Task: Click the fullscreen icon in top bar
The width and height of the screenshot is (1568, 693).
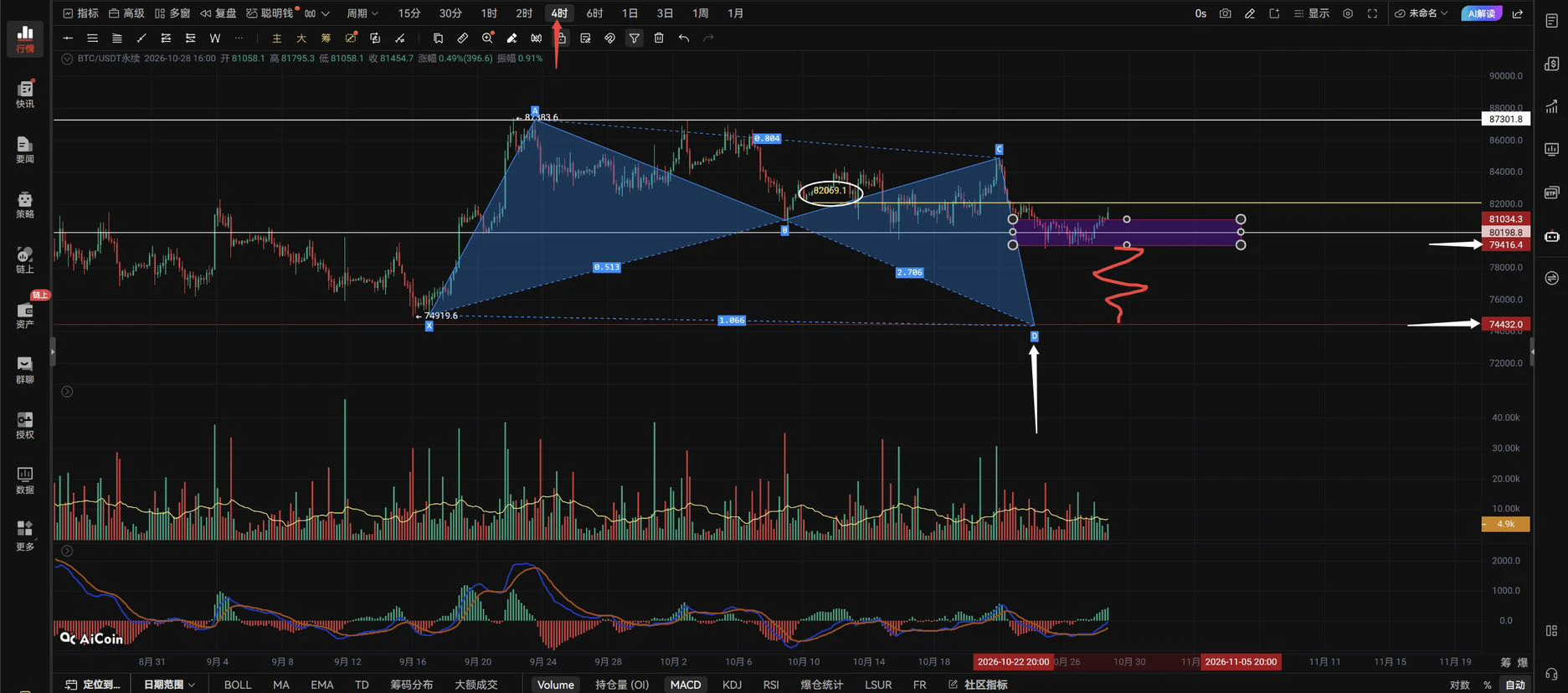Action: (x=1372, y=13)
